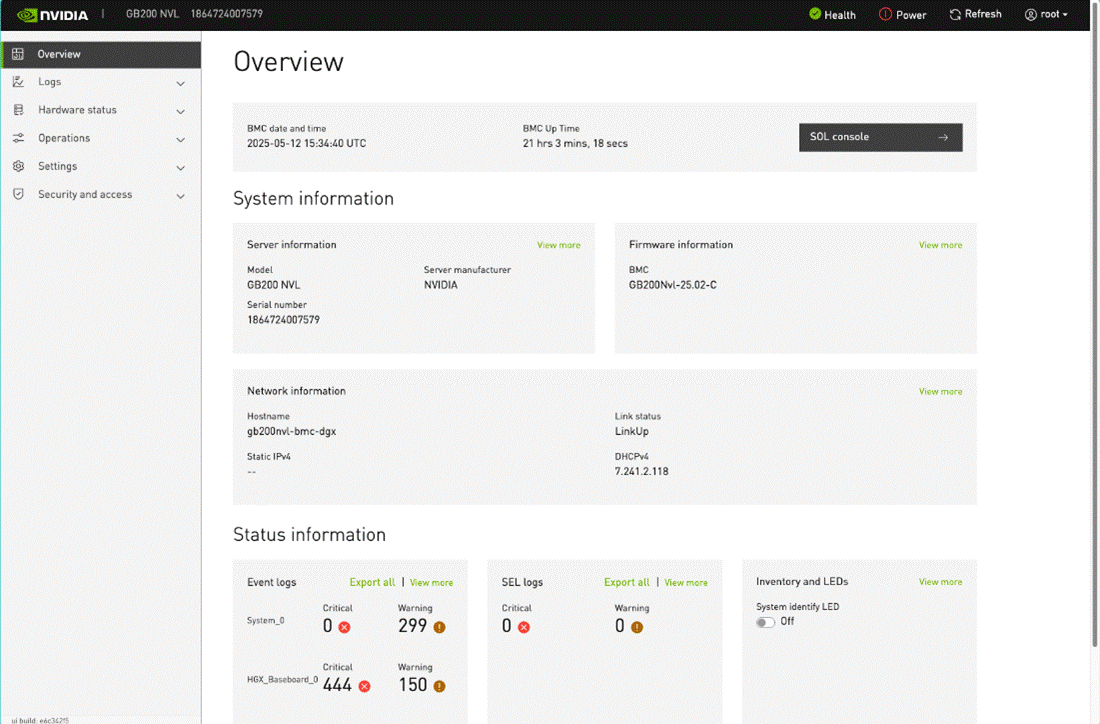
Task: Click the Settings gear sidebar icon
Action: coord(18,166)
